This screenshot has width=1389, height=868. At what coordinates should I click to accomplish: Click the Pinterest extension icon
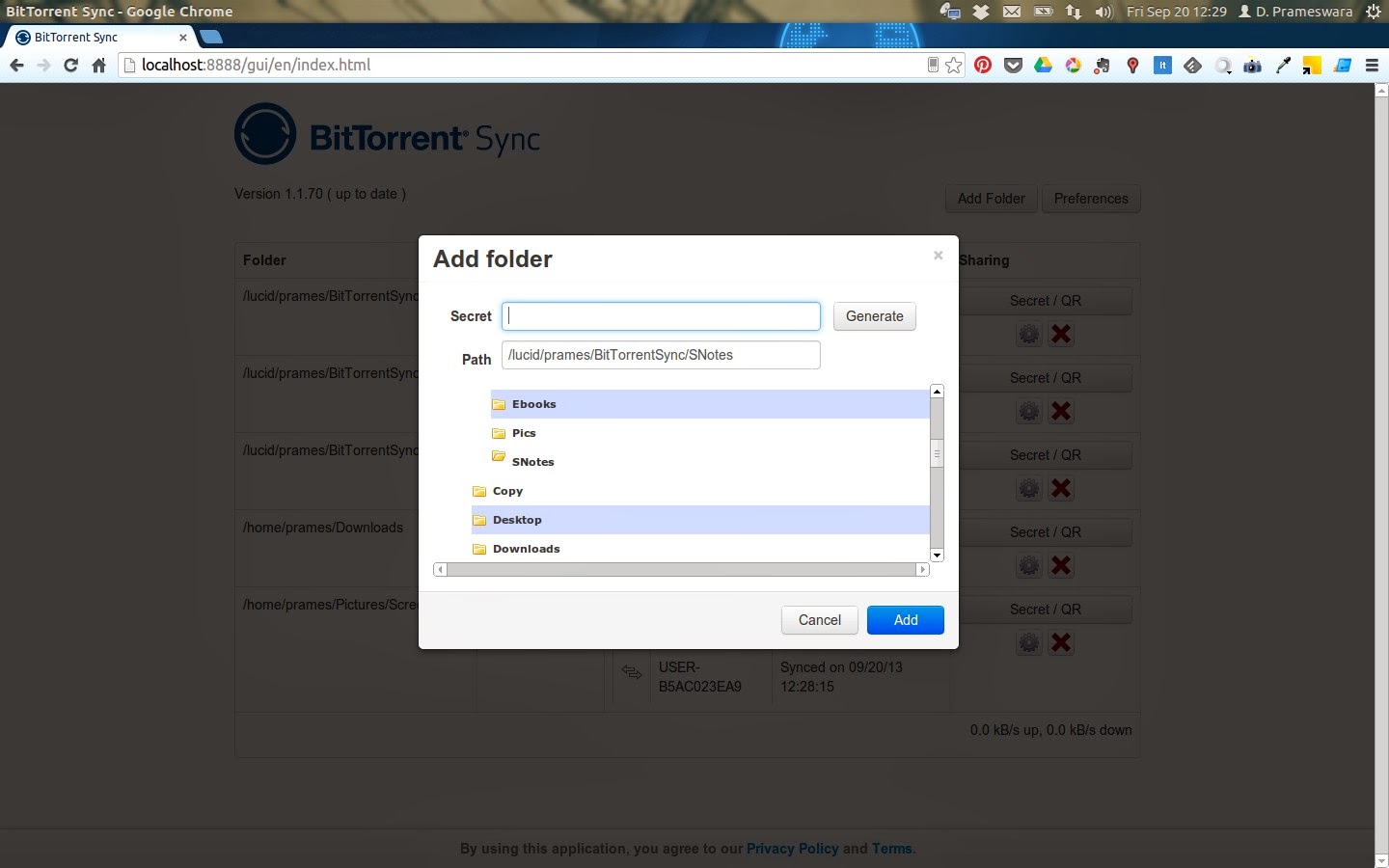(x=983, y=66)
